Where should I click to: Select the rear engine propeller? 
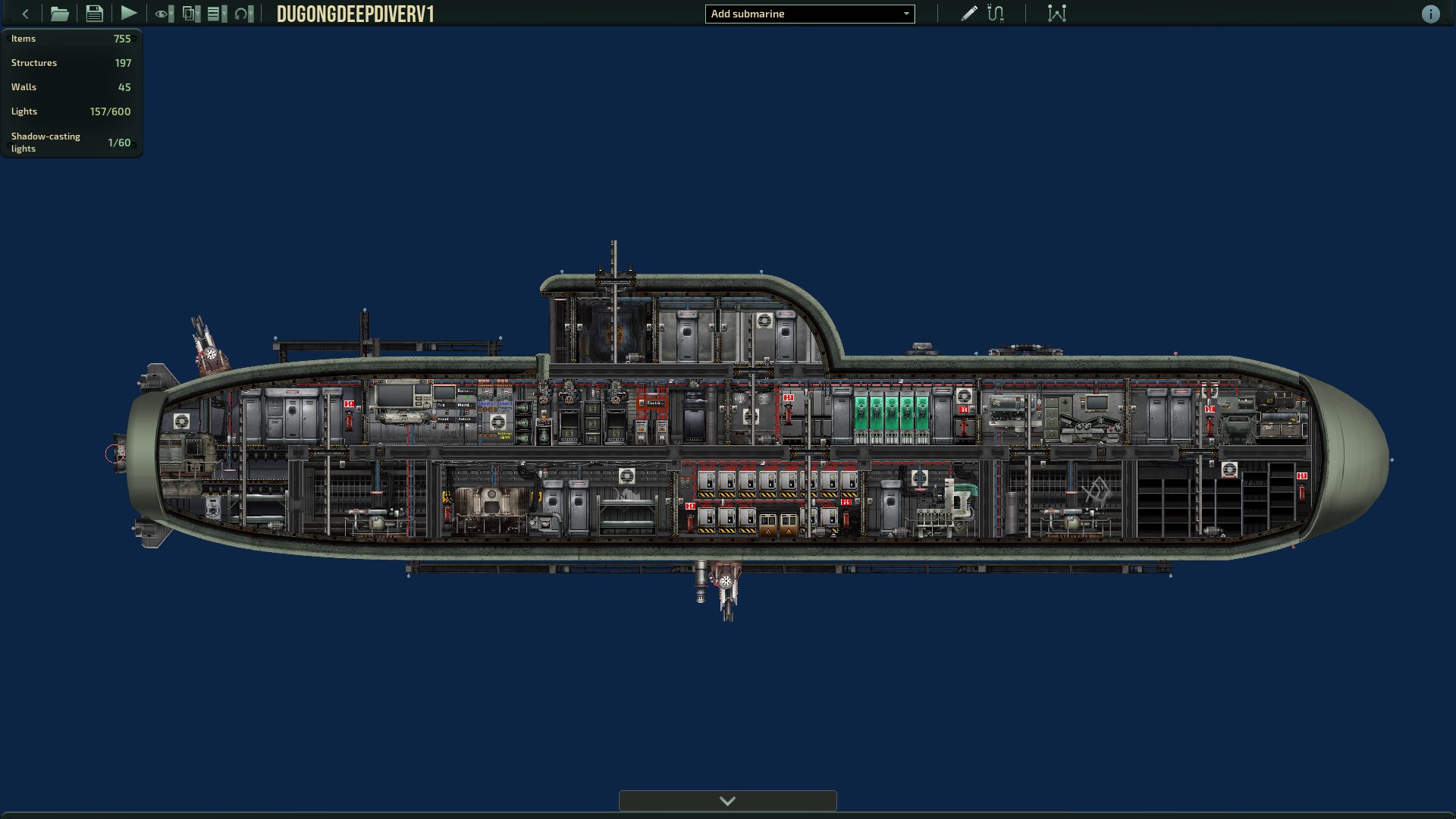click(118, 453)
